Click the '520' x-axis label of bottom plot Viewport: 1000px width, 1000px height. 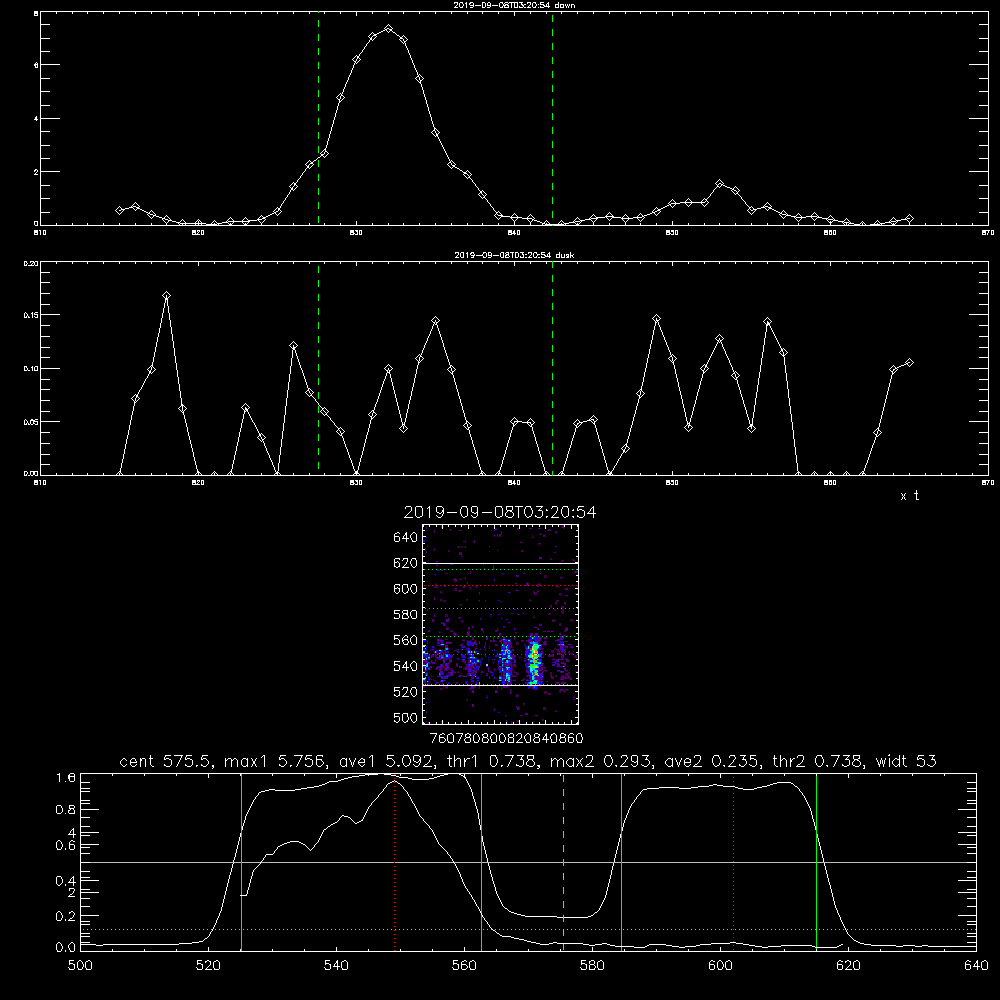coord(208,965)
